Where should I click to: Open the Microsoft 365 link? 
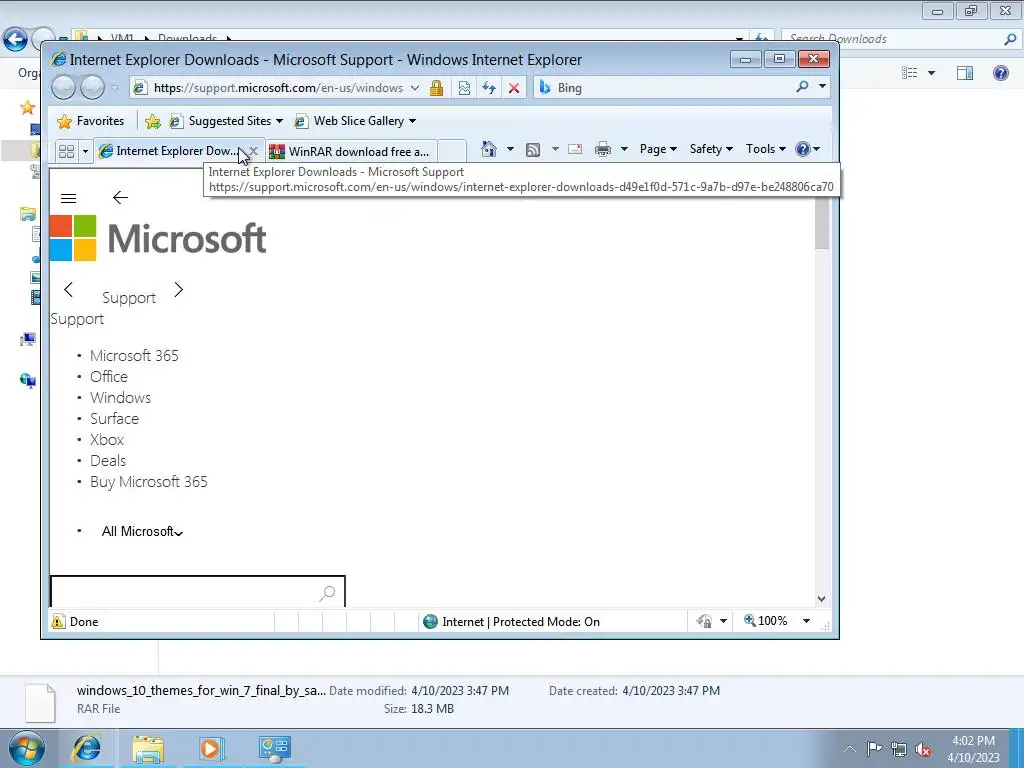134,355
